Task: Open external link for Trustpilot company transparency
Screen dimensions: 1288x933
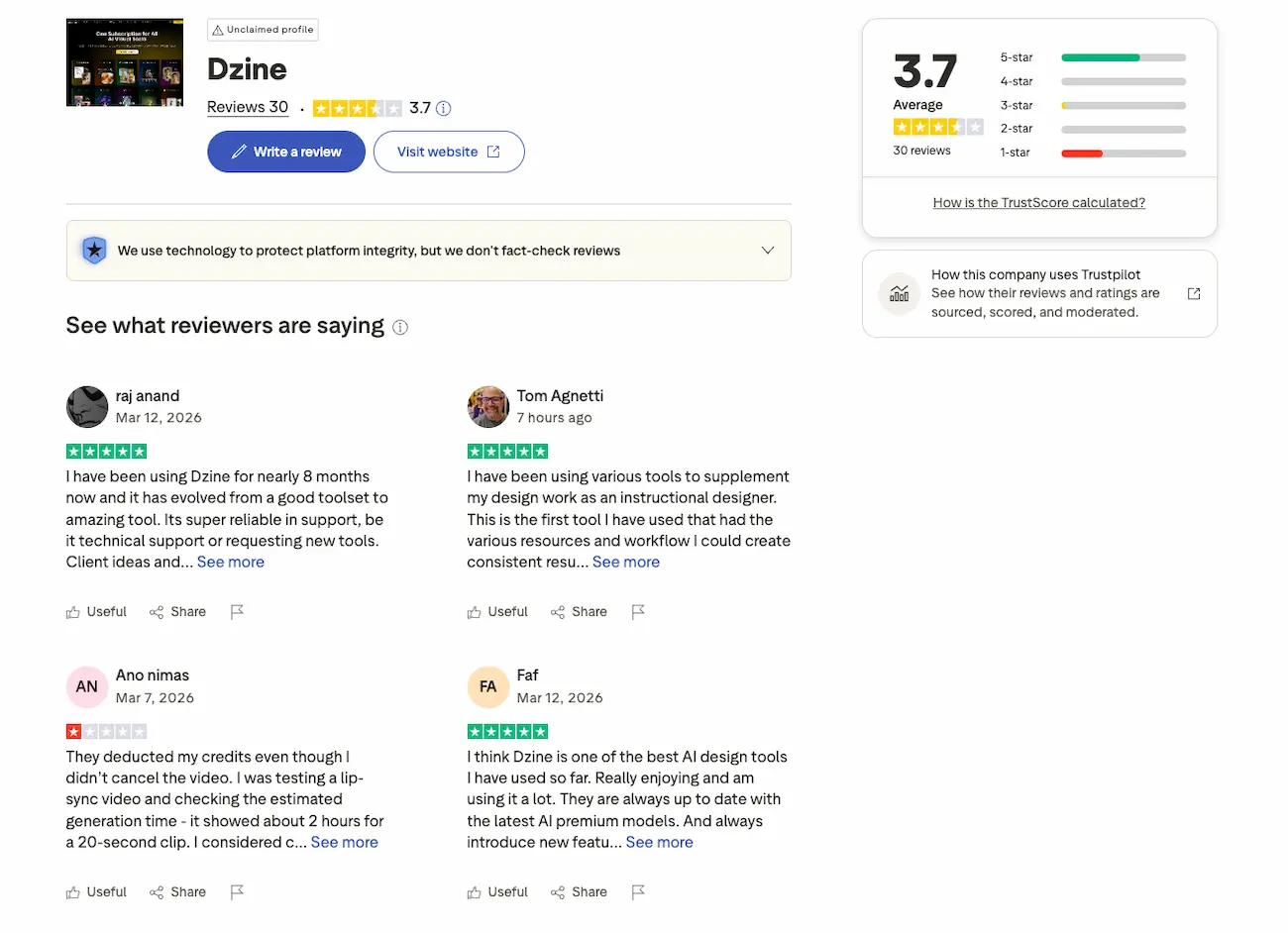Action: point(1194,293)
